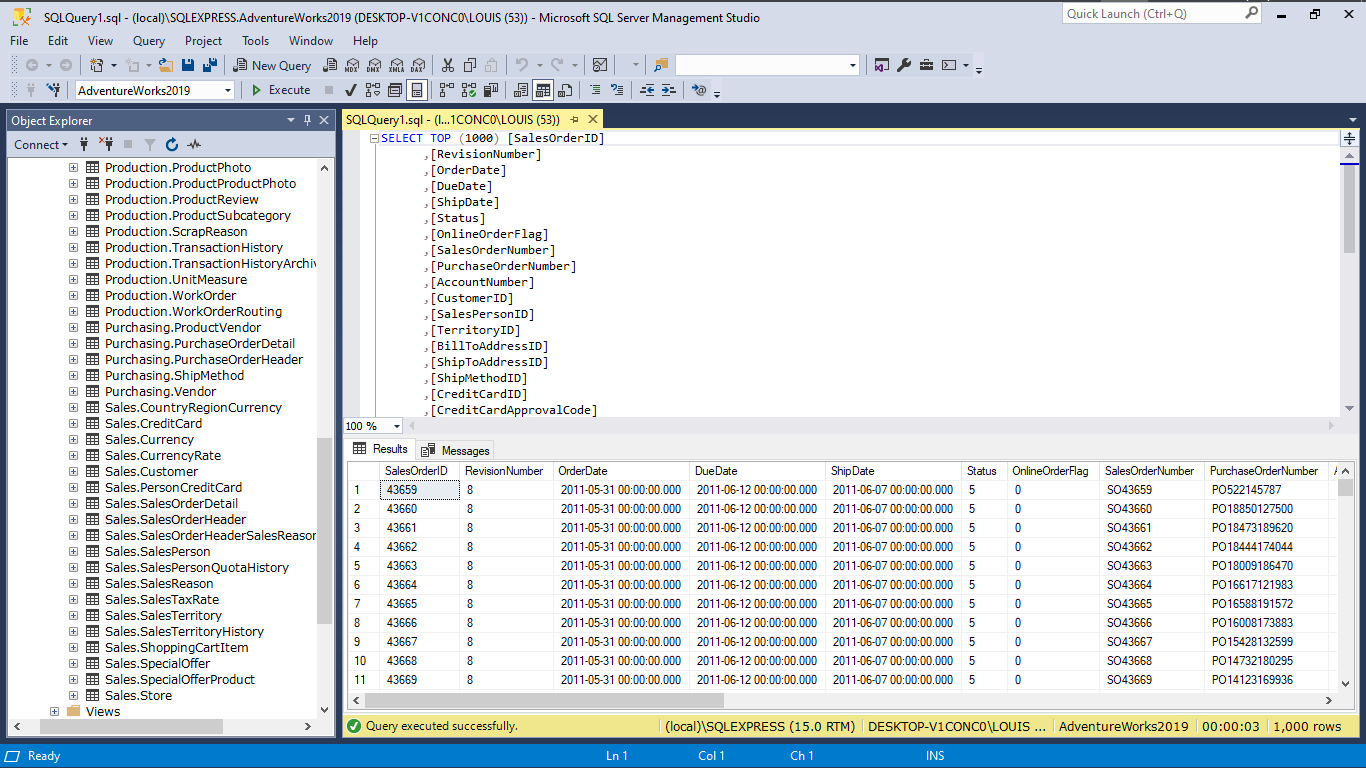Open the solution configurations combo box
This screenshot has height=768, width=1366.
[x=767, y=65]
